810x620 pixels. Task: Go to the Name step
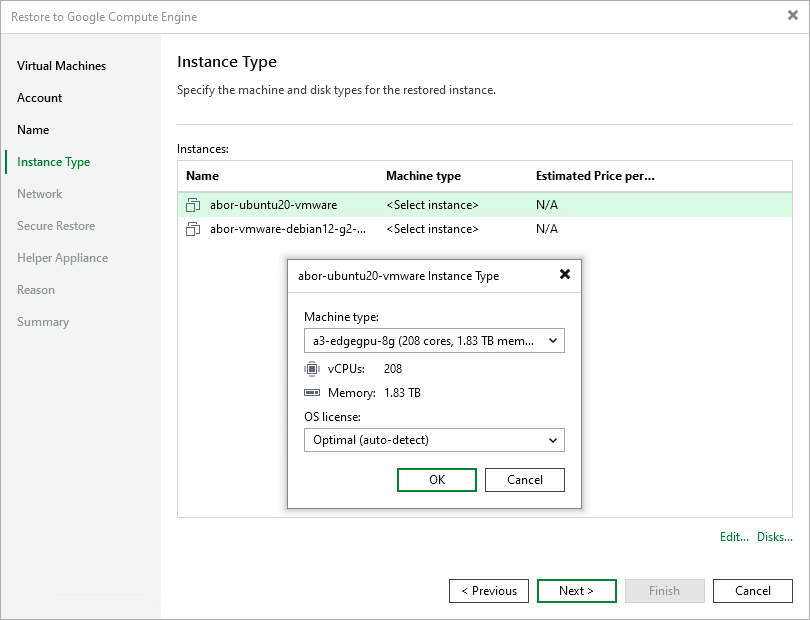tap(33, 130)
